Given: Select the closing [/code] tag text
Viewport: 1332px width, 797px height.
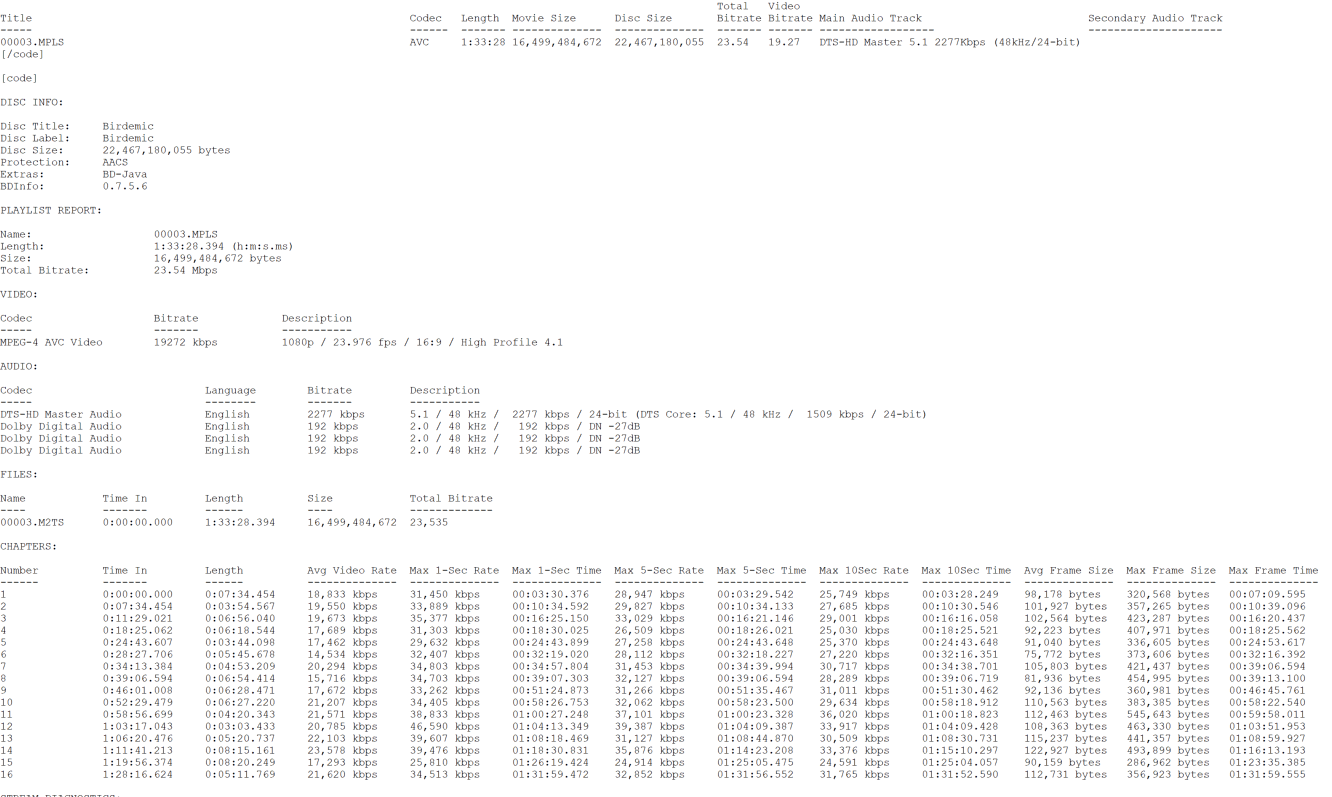Looking at the screenshot, I should (22, 54).
